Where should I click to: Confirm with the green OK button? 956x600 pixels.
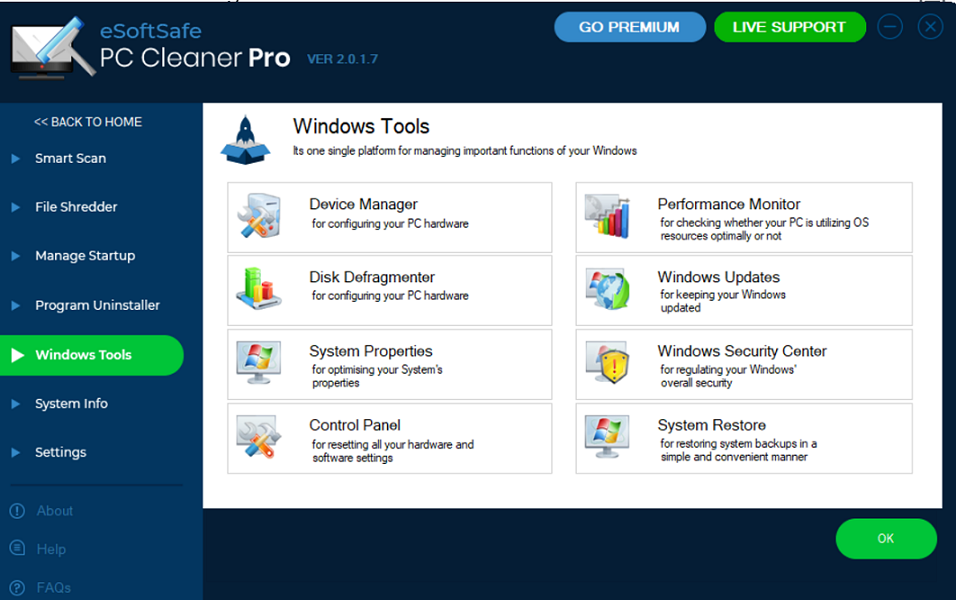click(x=886, y=538)
